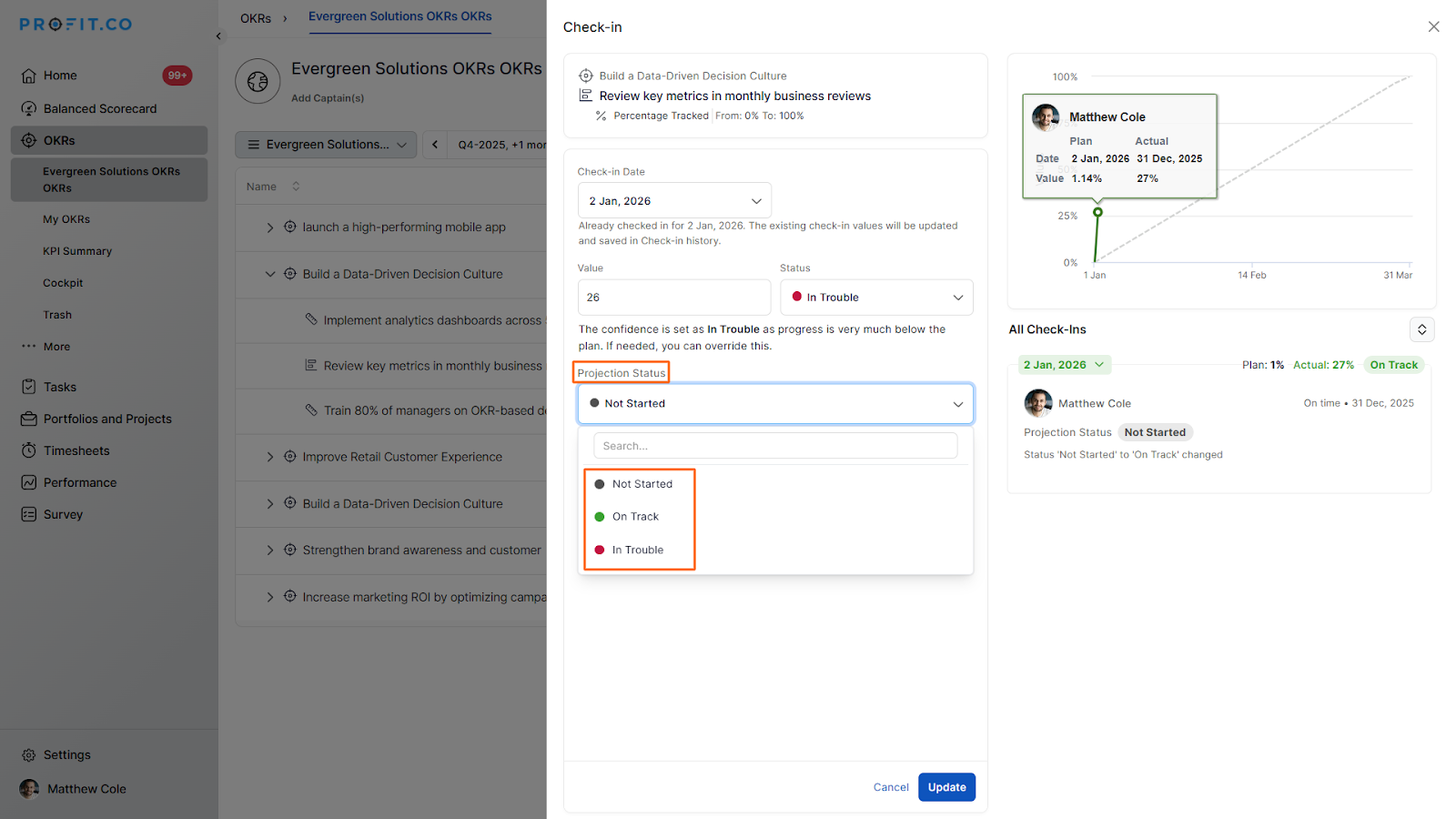1456x819 pixels.
Task: Open the Check-in Date dropdown
Action: click(674, 201)
